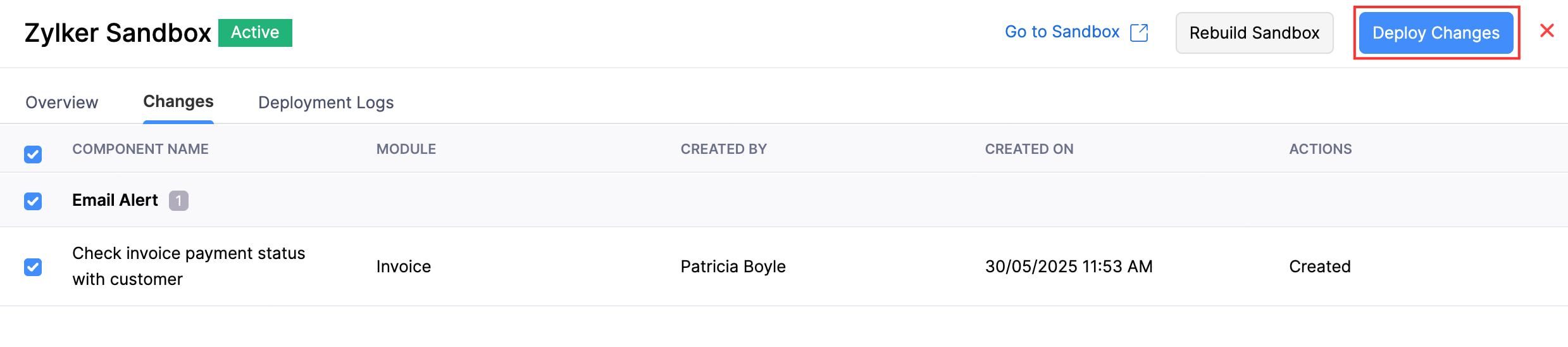
Task: Close the Zylker Sandbox panel
Action: pos(1546,30)
